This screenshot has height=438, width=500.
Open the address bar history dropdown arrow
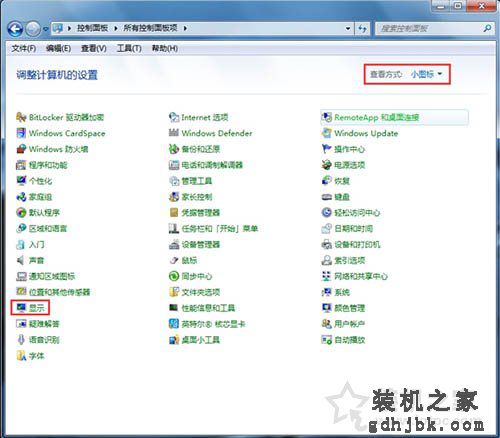click(348, 29)
